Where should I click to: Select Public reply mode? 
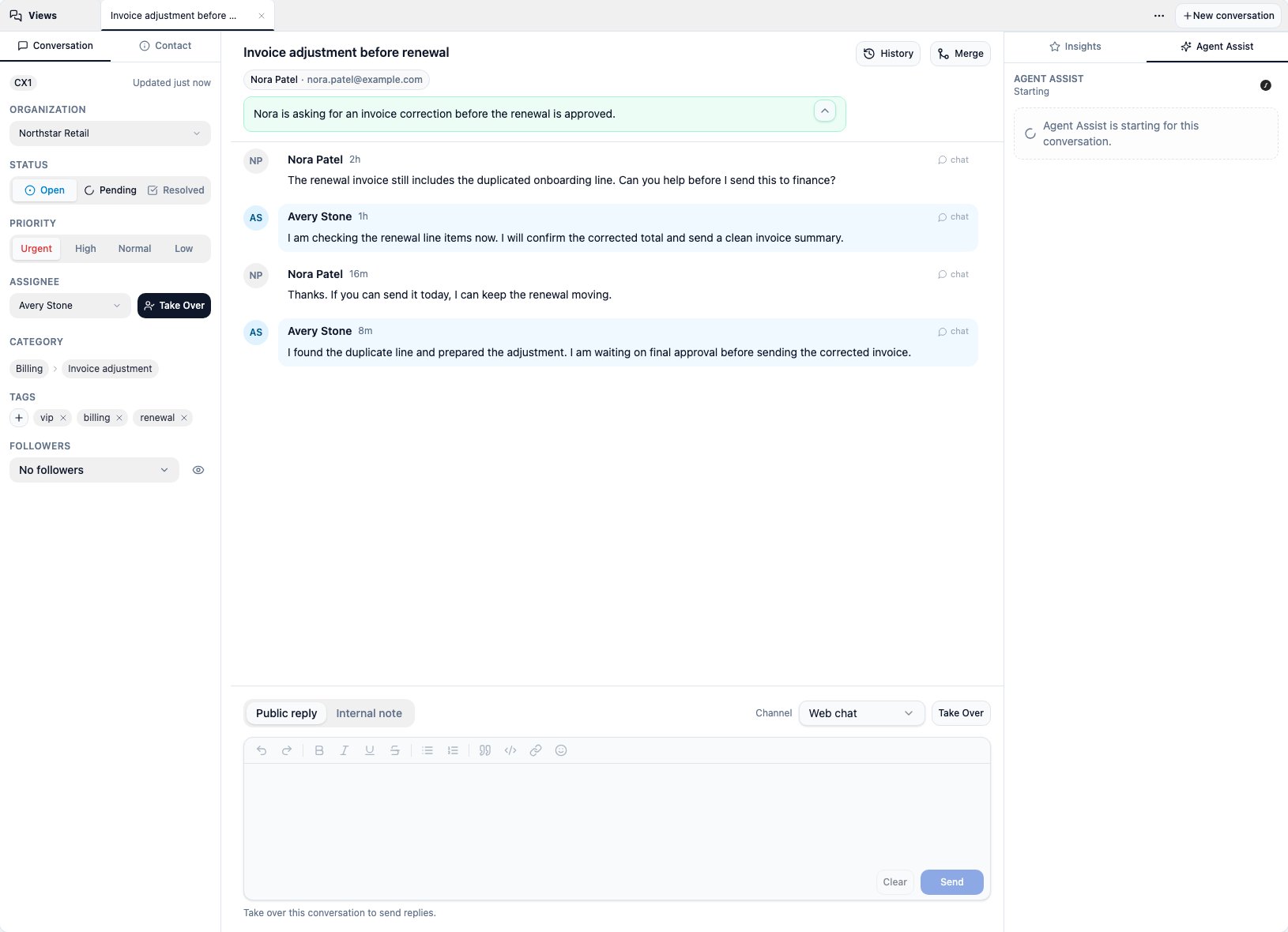pos(286,713)
